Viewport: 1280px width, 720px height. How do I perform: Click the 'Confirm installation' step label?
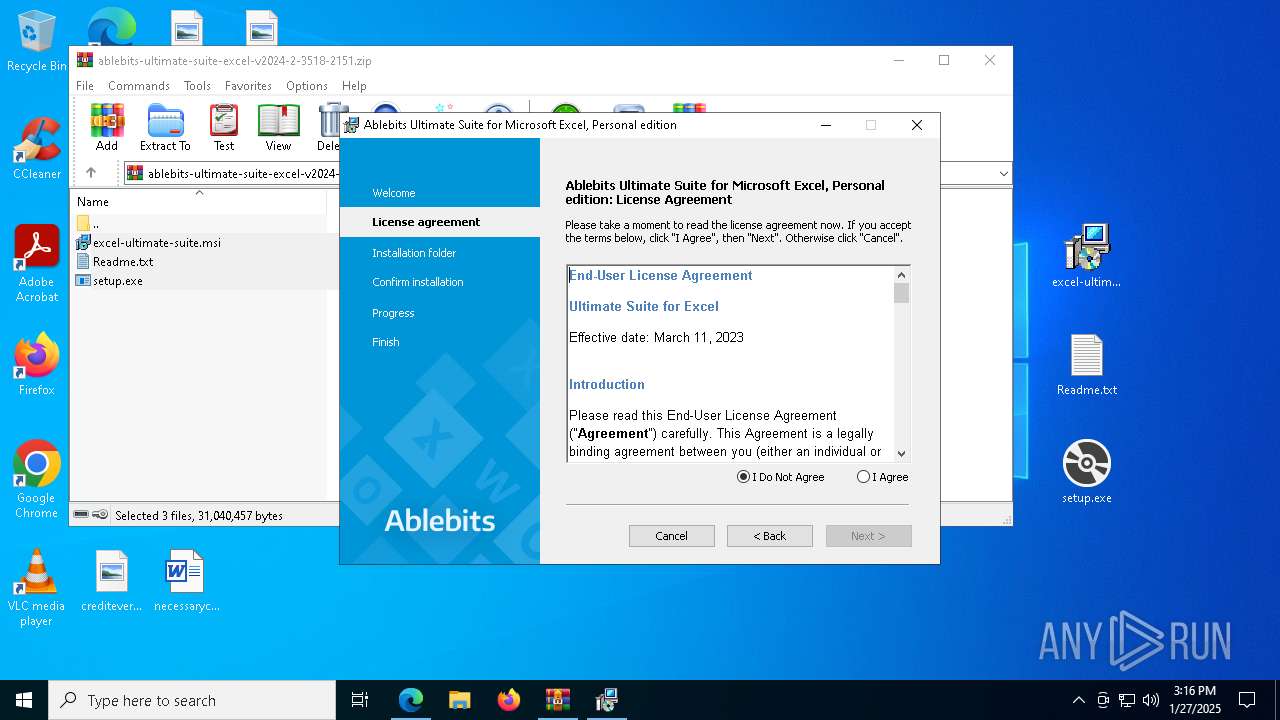[x=418, y=282]
